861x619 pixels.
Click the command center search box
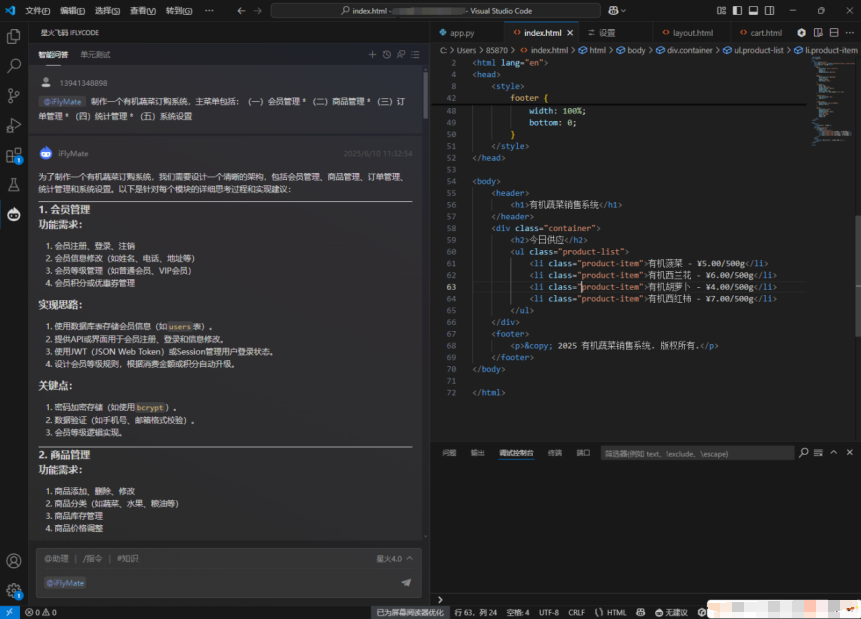(x=435, y=10)
